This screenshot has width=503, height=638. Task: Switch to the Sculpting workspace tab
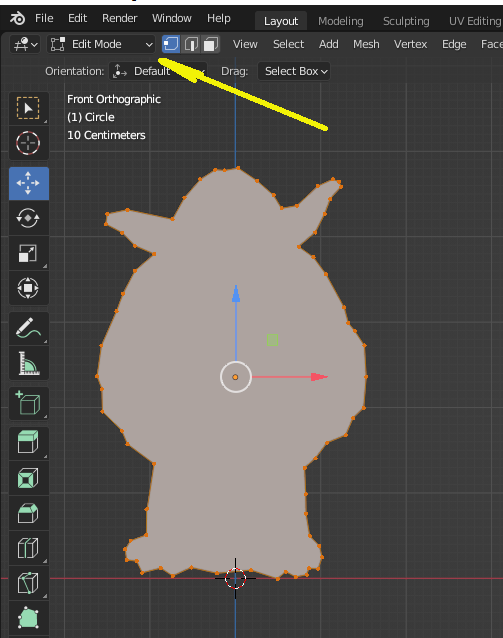click(x=406, y=21)
